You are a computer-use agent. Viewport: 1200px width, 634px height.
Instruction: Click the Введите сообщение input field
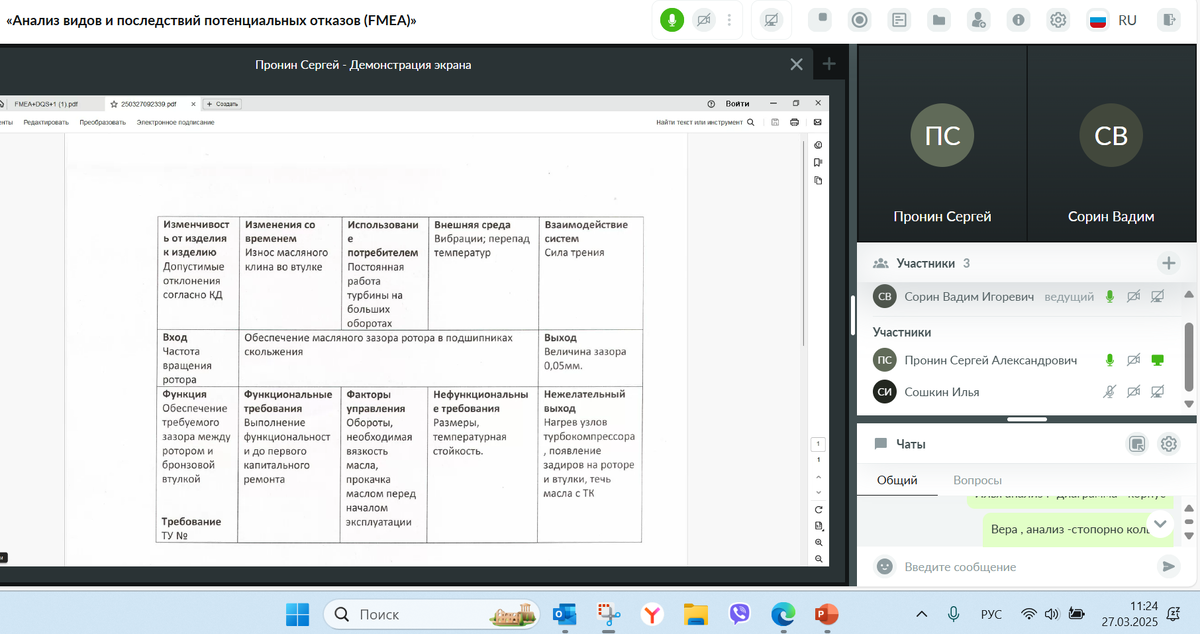coord(1025,567)
